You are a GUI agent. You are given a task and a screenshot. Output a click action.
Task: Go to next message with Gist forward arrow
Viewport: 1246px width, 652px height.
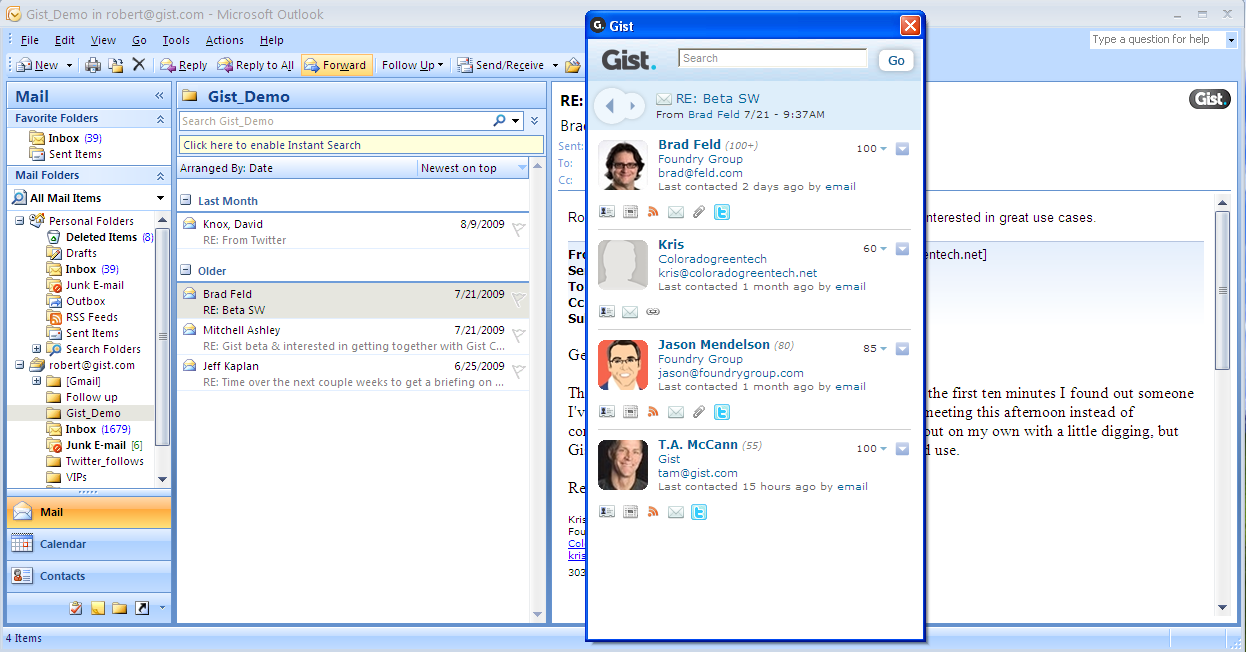tap(632, 106)
